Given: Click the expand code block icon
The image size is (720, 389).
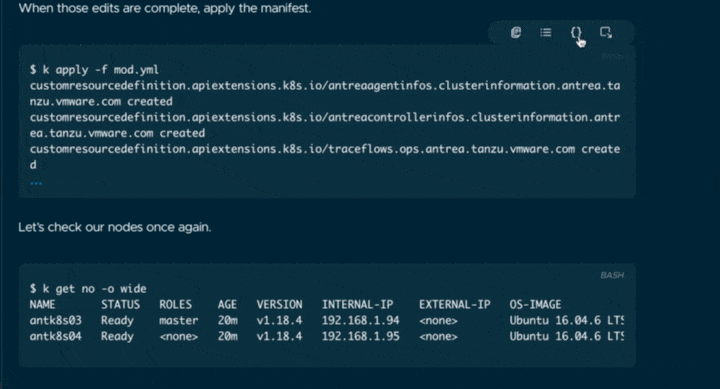Looking at the screenshot, I should (x=606, y=33).
